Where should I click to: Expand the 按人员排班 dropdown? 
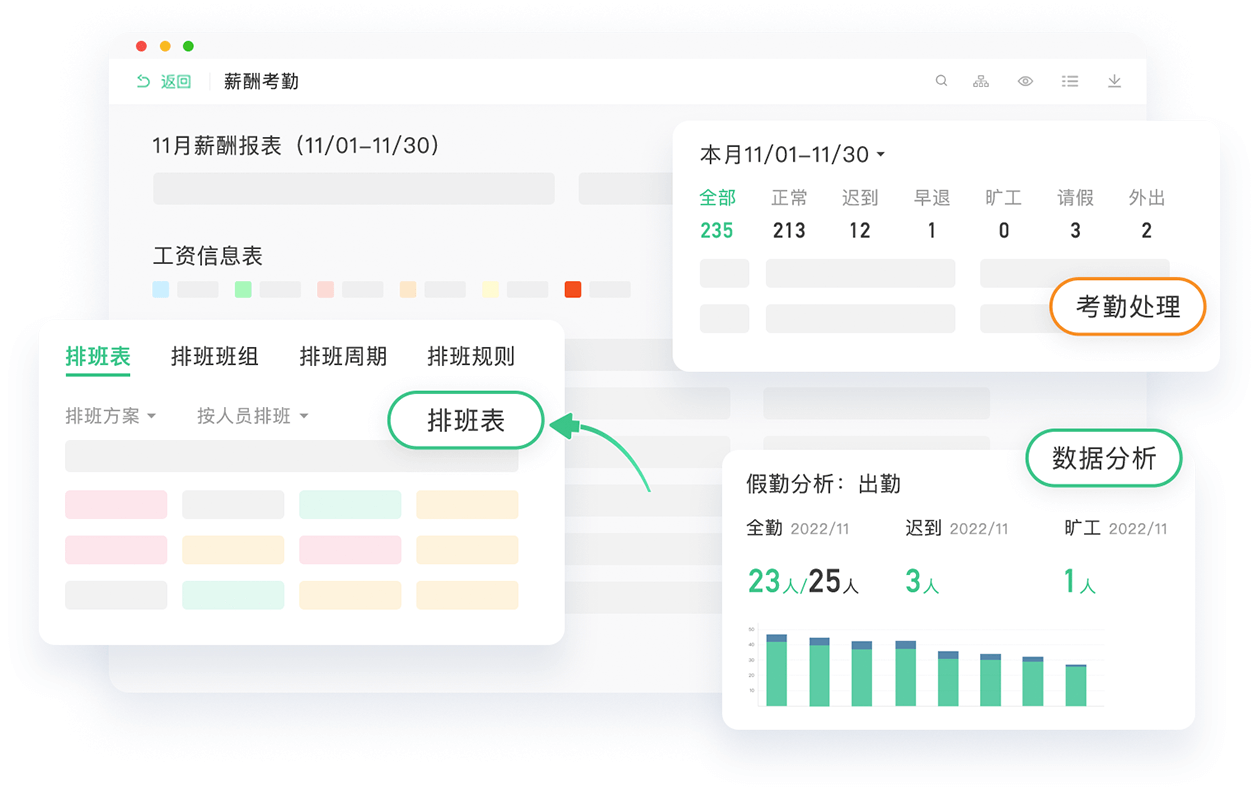[252, 416]
